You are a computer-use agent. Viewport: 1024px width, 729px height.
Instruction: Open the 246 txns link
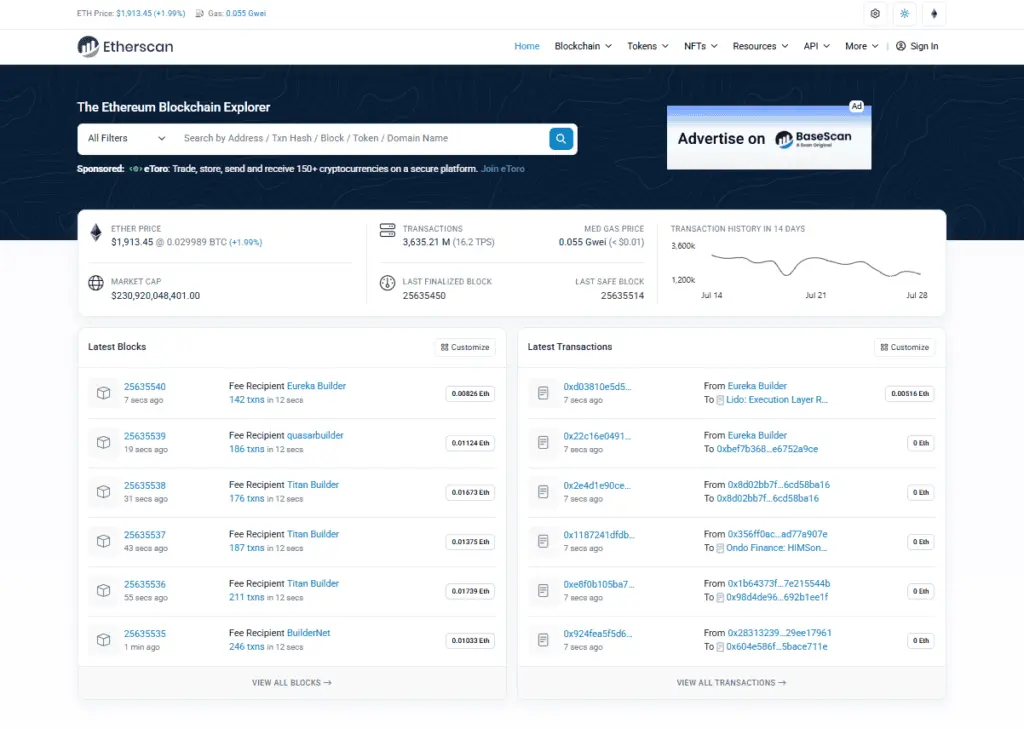coord(247,647)
